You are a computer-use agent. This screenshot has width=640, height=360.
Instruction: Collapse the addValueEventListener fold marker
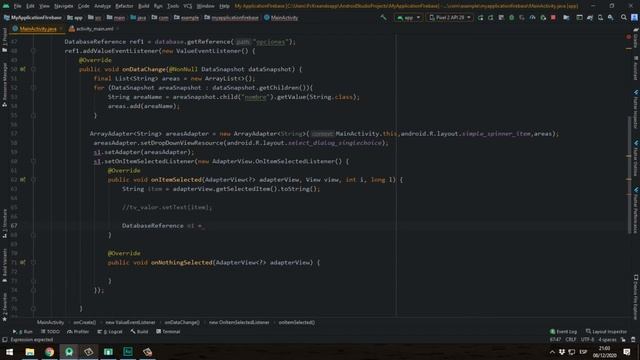(33, 51)
